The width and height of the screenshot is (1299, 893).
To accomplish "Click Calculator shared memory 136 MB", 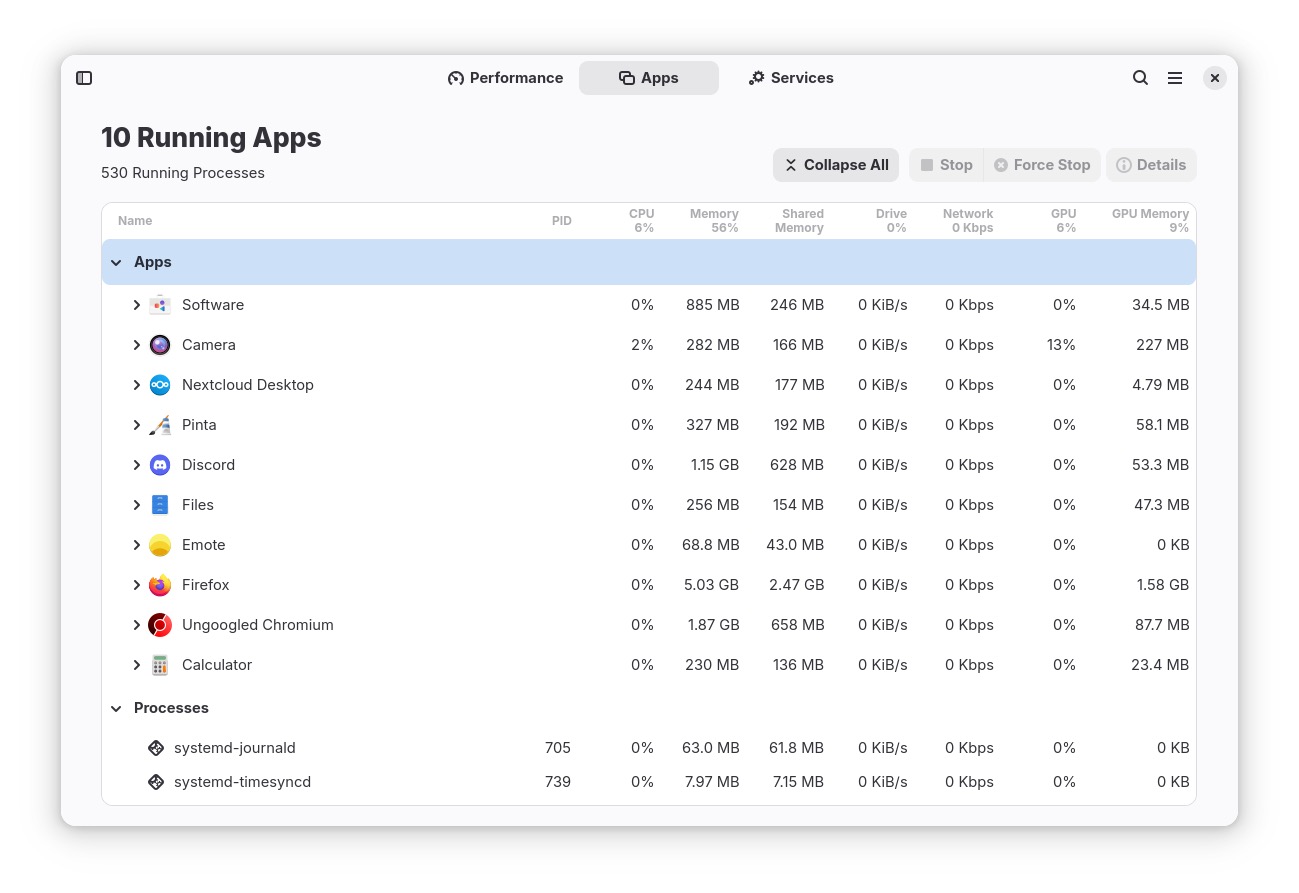I will [798, 665].
